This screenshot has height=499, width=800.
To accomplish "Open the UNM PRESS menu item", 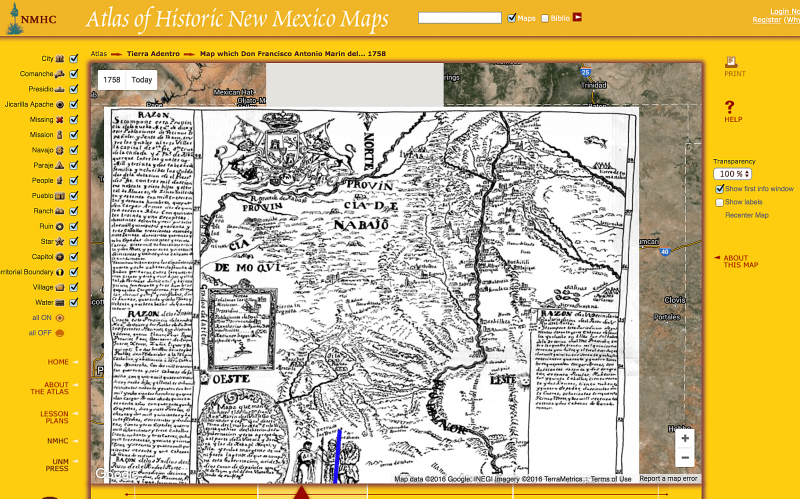I will 57,465.
